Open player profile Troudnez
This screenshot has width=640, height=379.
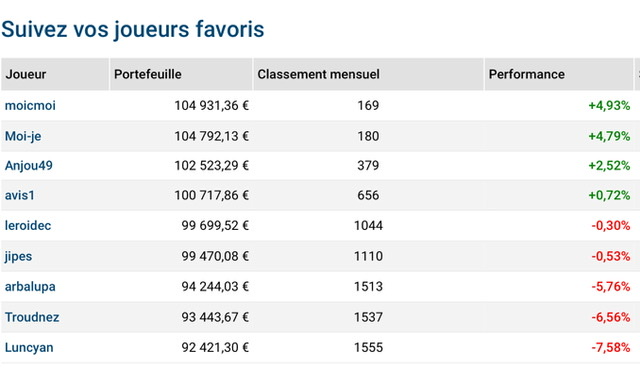coord(32,317)
